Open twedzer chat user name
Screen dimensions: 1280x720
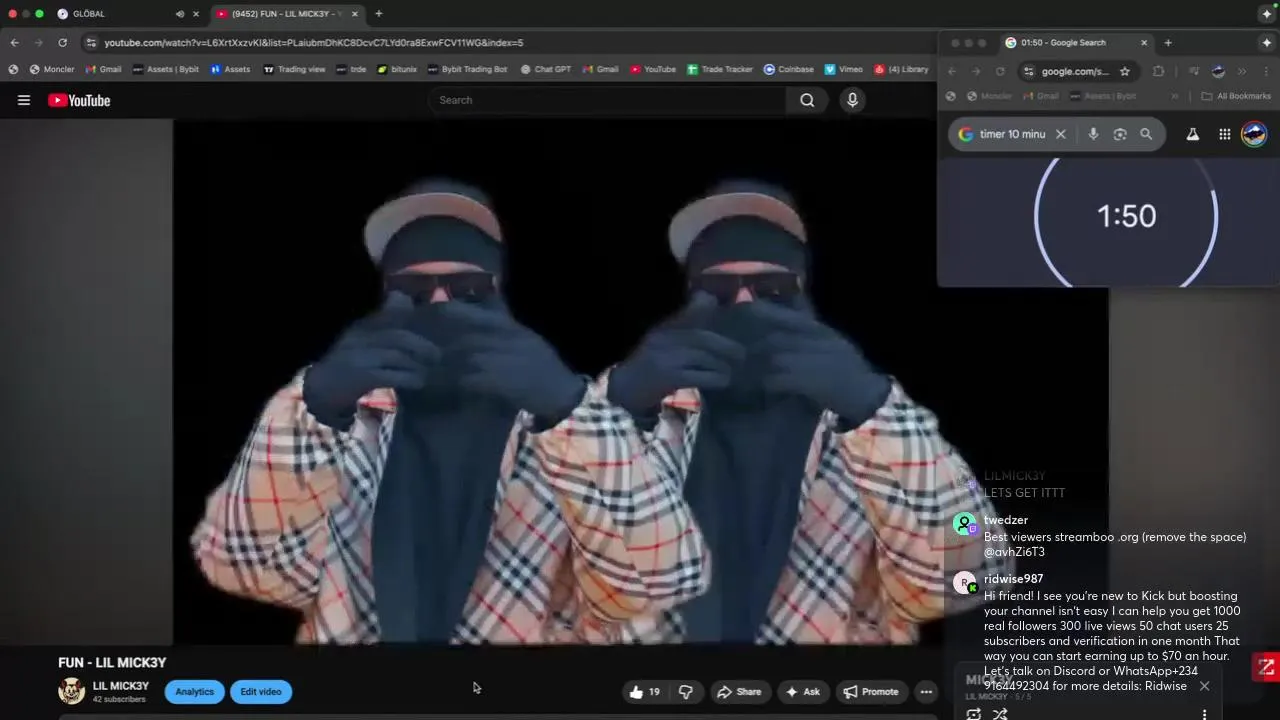coord(1006,520)
